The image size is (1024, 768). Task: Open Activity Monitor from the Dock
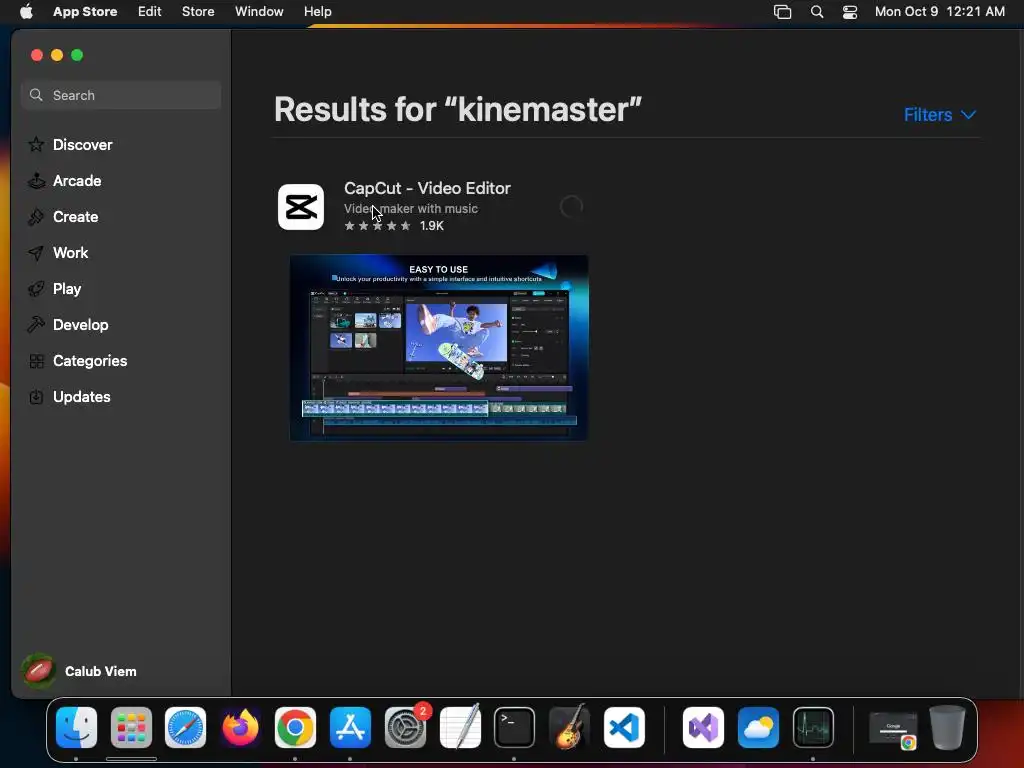tap(813, 727)
